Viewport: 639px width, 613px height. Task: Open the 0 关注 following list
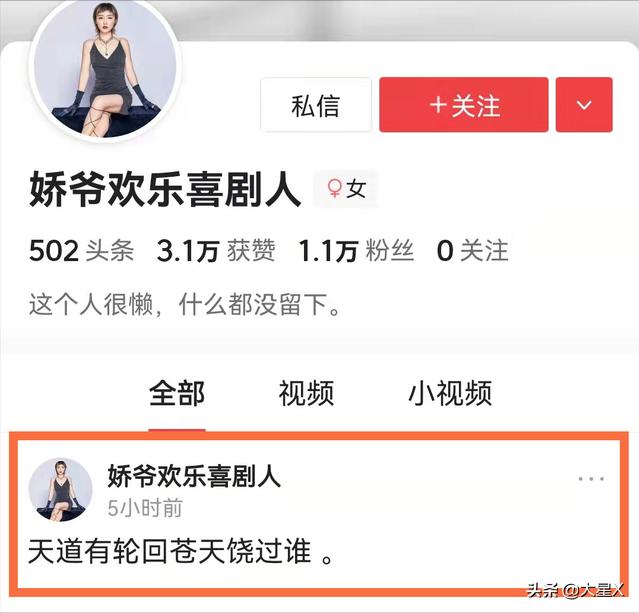[x=472, y=251]
